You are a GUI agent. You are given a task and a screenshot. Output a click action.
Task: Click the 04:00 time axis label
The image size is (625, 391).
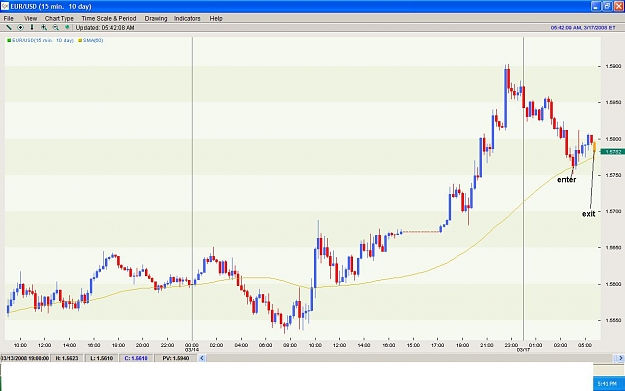241,345
